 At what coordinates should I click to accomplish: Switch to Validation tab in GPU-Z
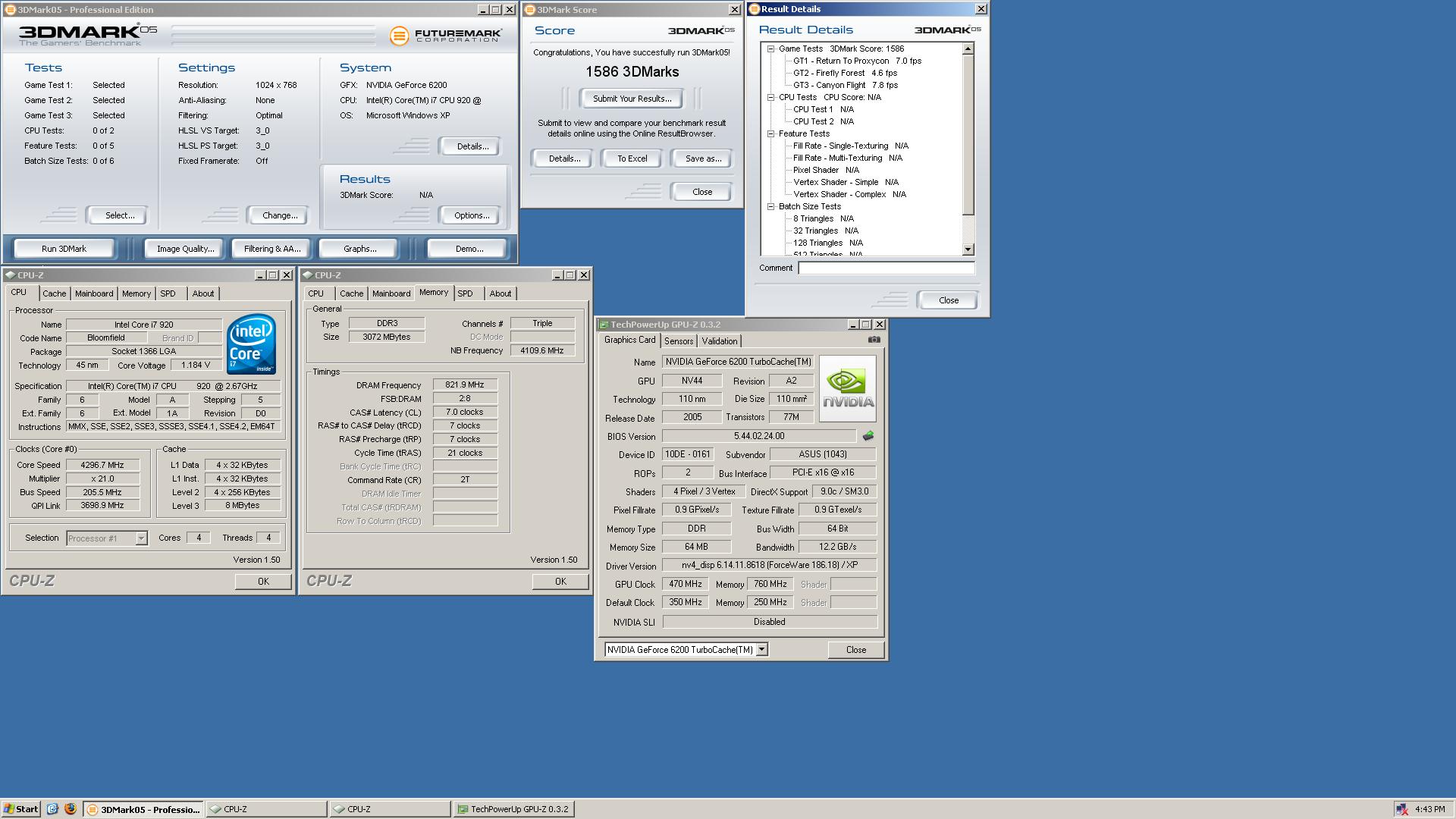720,341
